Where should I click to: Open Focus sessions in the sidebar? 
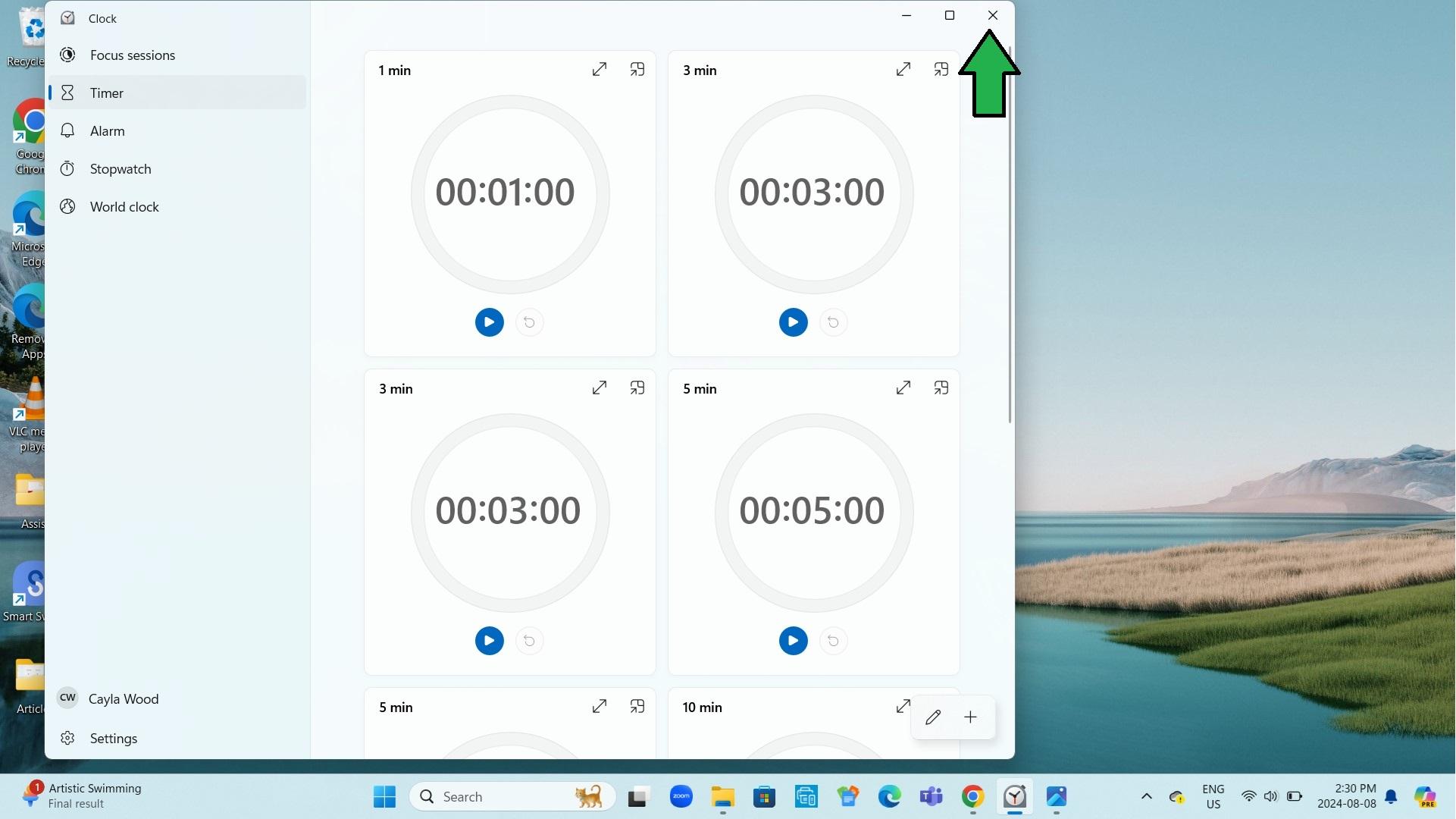click(x=177, y=55)
